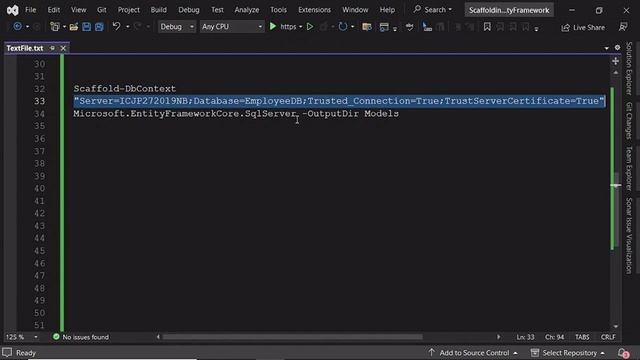The image size is (640, 360).
Task: Open notifications bell in status bar
Action: point(622,353)
